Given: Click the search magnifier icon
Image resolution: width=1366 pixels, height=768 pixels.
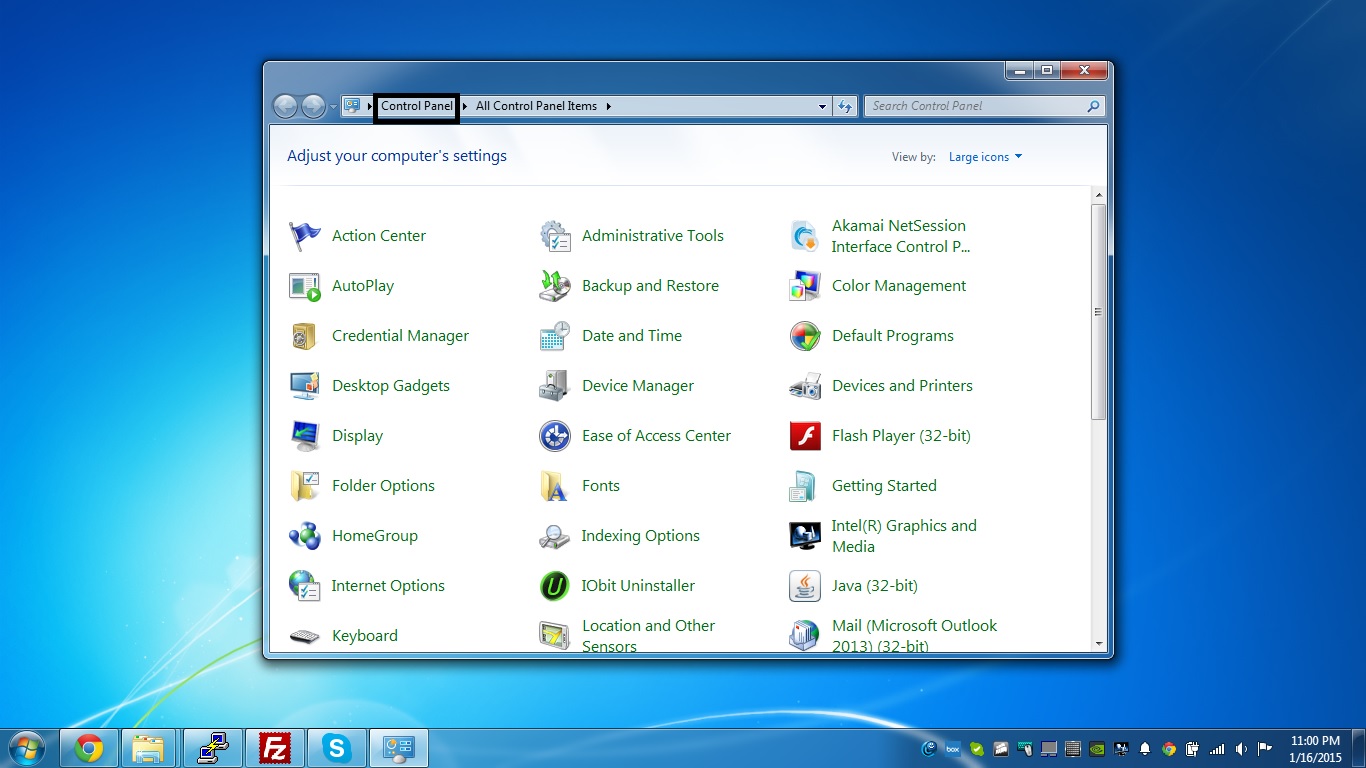Looking at the screenshot, I should (1094, 106).
